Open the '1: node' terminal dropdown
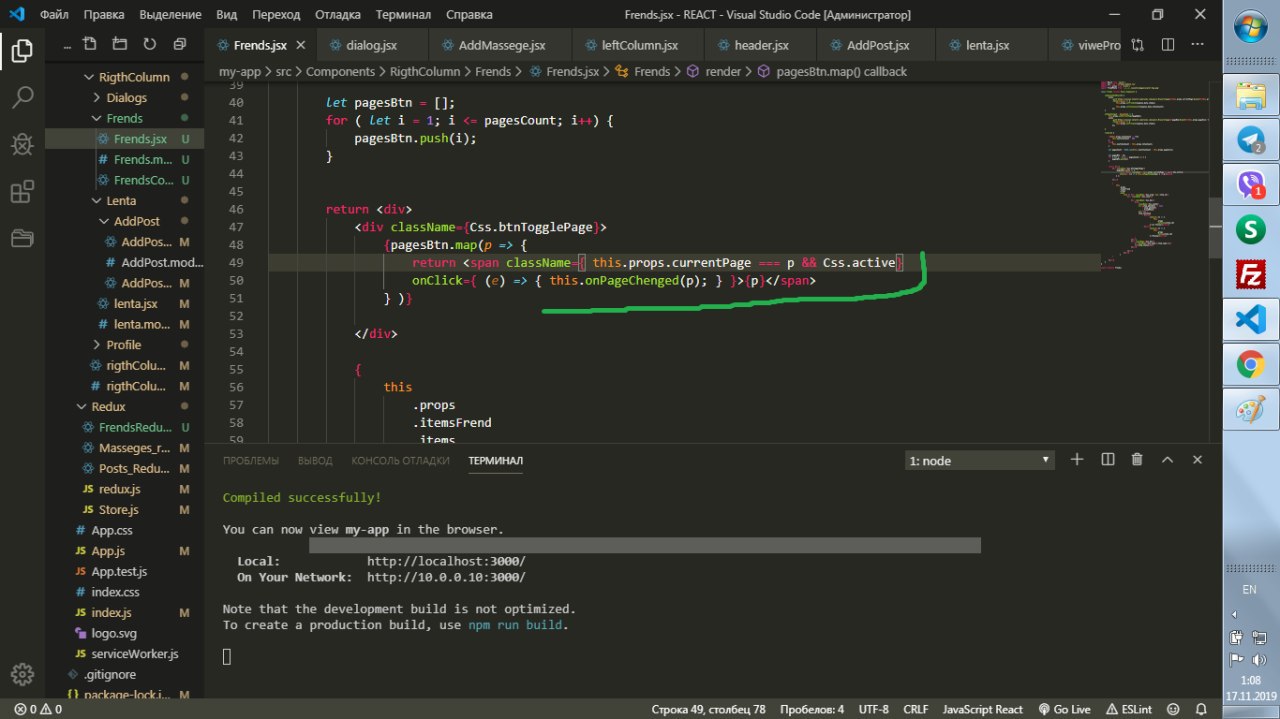 click(979, 461)
